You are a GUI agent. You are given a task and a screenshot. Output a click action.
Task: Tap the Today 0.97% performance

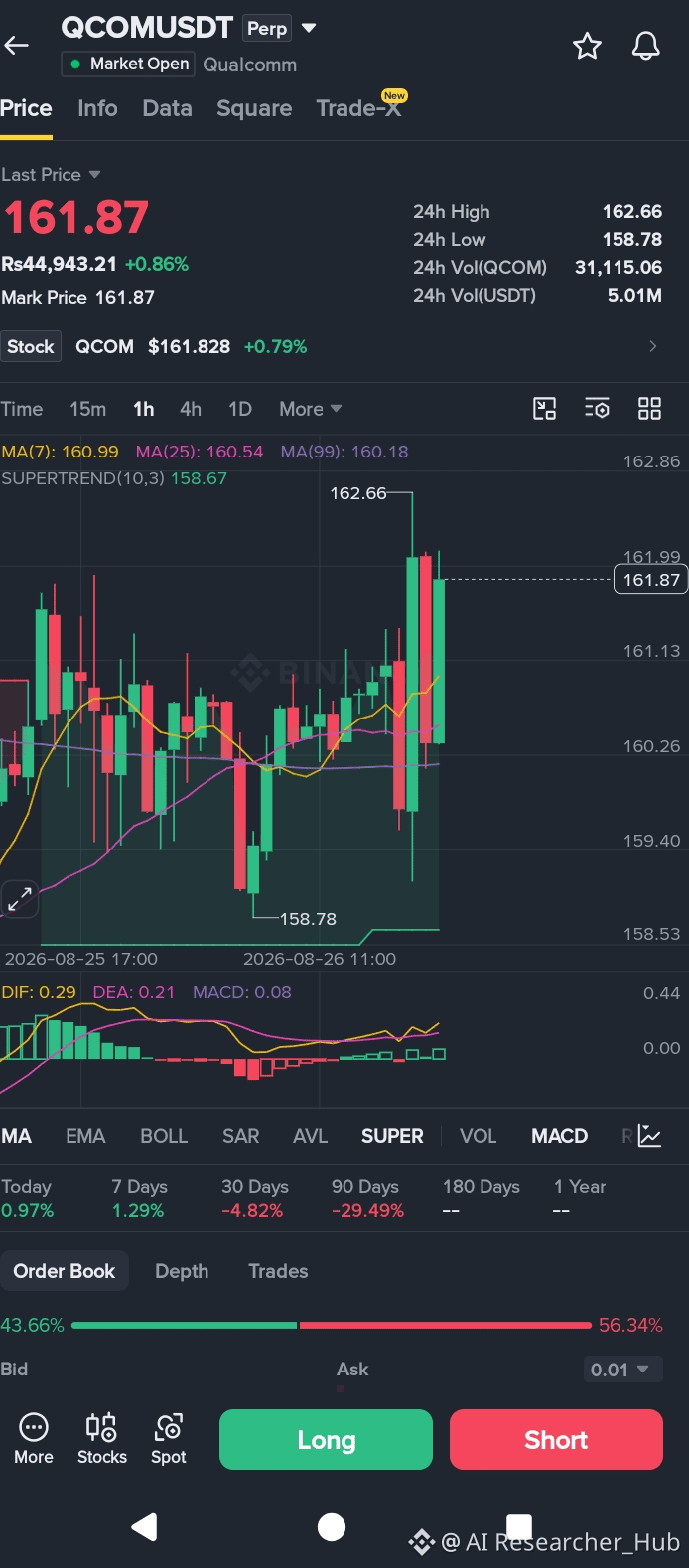pos(27,1198)
